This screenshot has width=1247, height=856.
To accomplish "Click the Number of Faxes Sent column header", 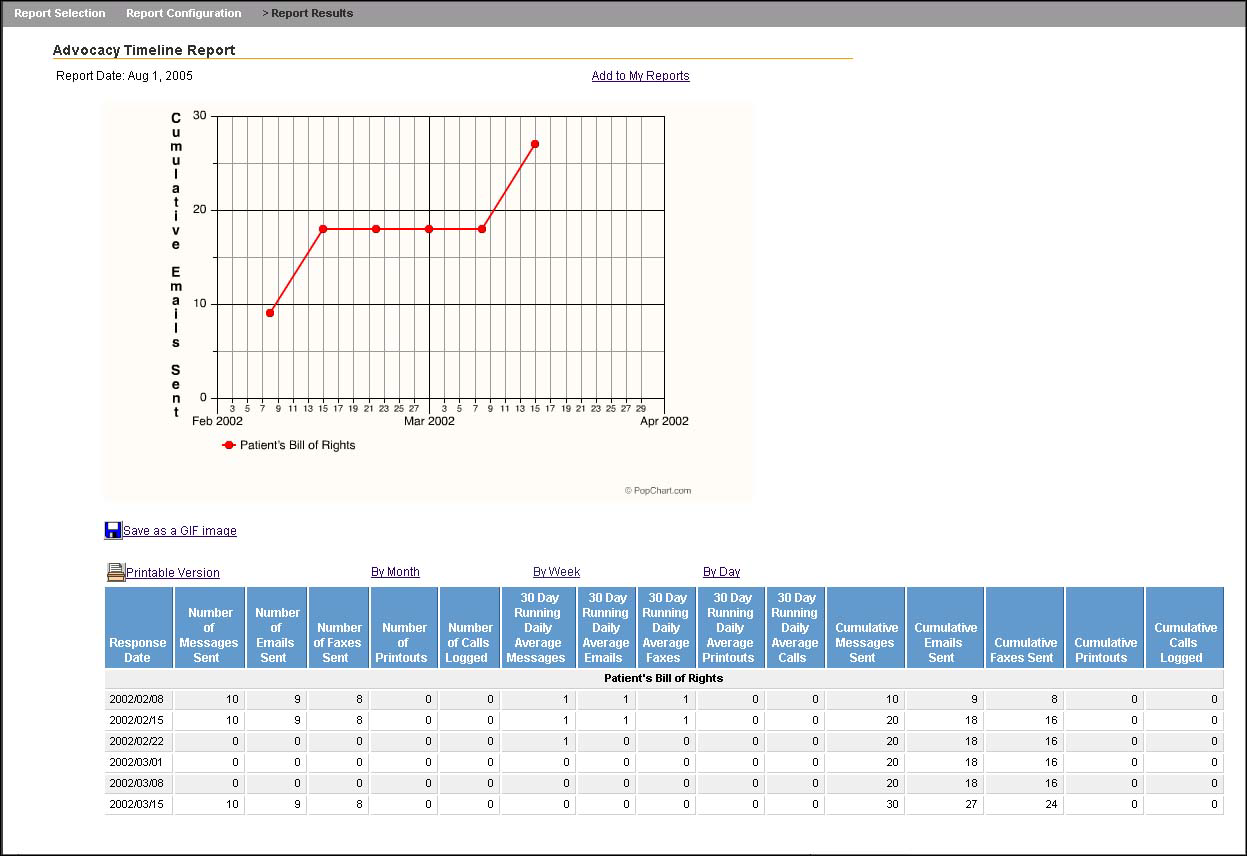I will [339, 627].
